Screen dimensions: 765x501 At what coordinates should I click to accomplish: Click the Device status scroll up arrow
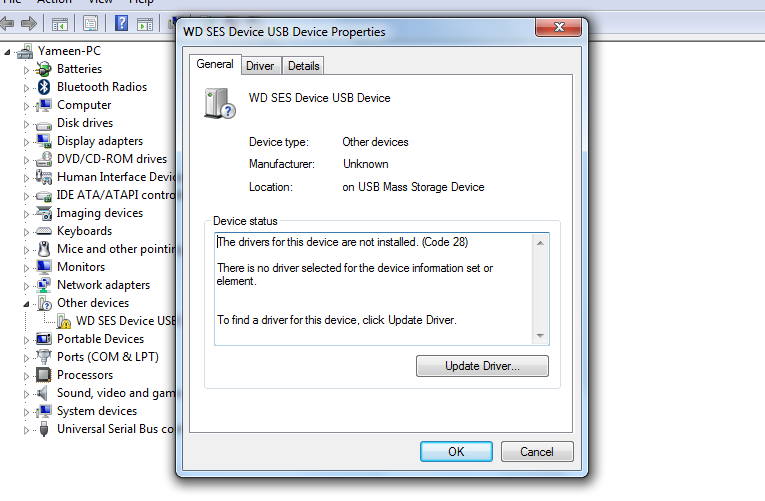[x=540, y=242]
